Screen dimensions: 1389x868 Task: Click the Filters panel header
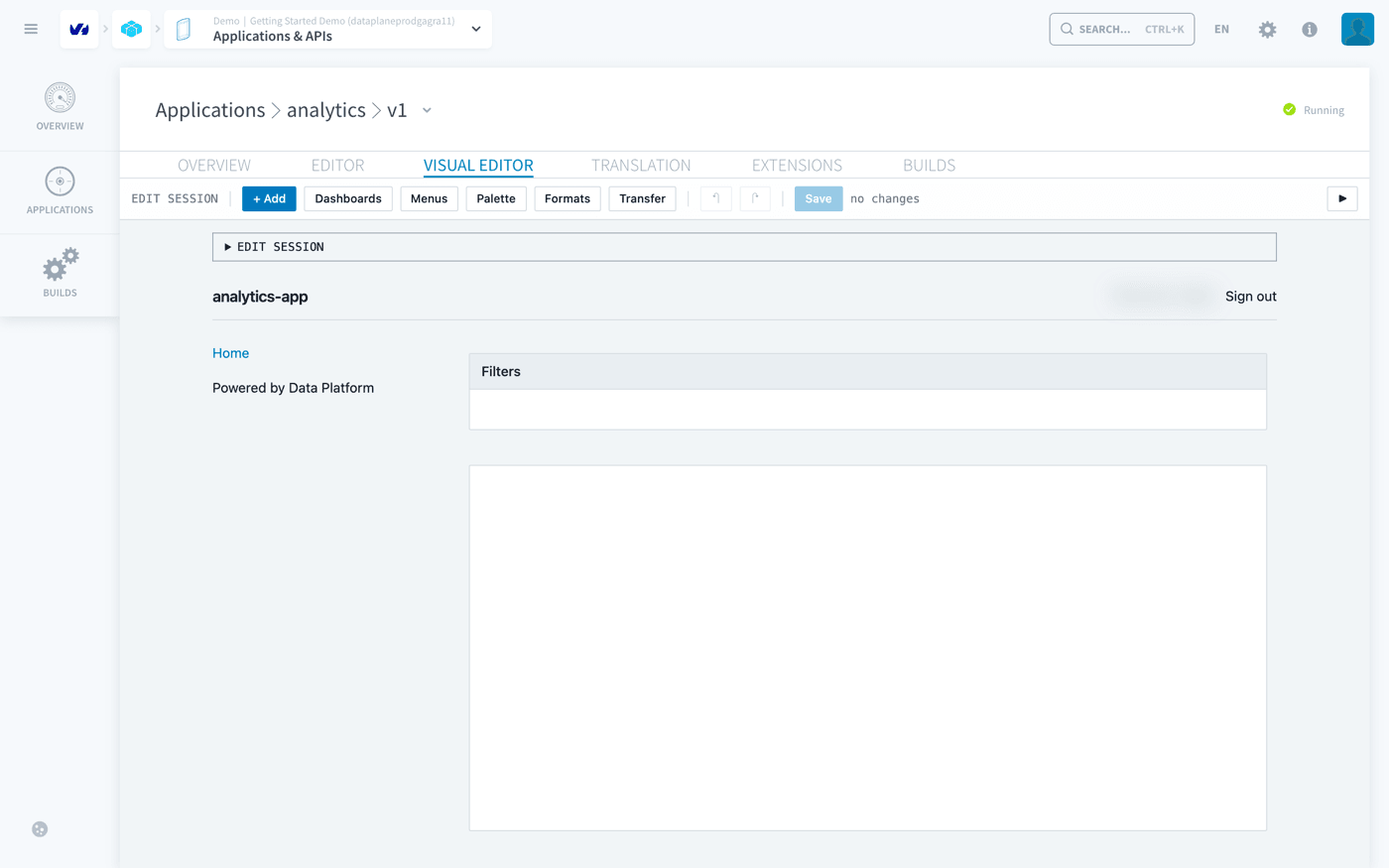tap(868, 371)
